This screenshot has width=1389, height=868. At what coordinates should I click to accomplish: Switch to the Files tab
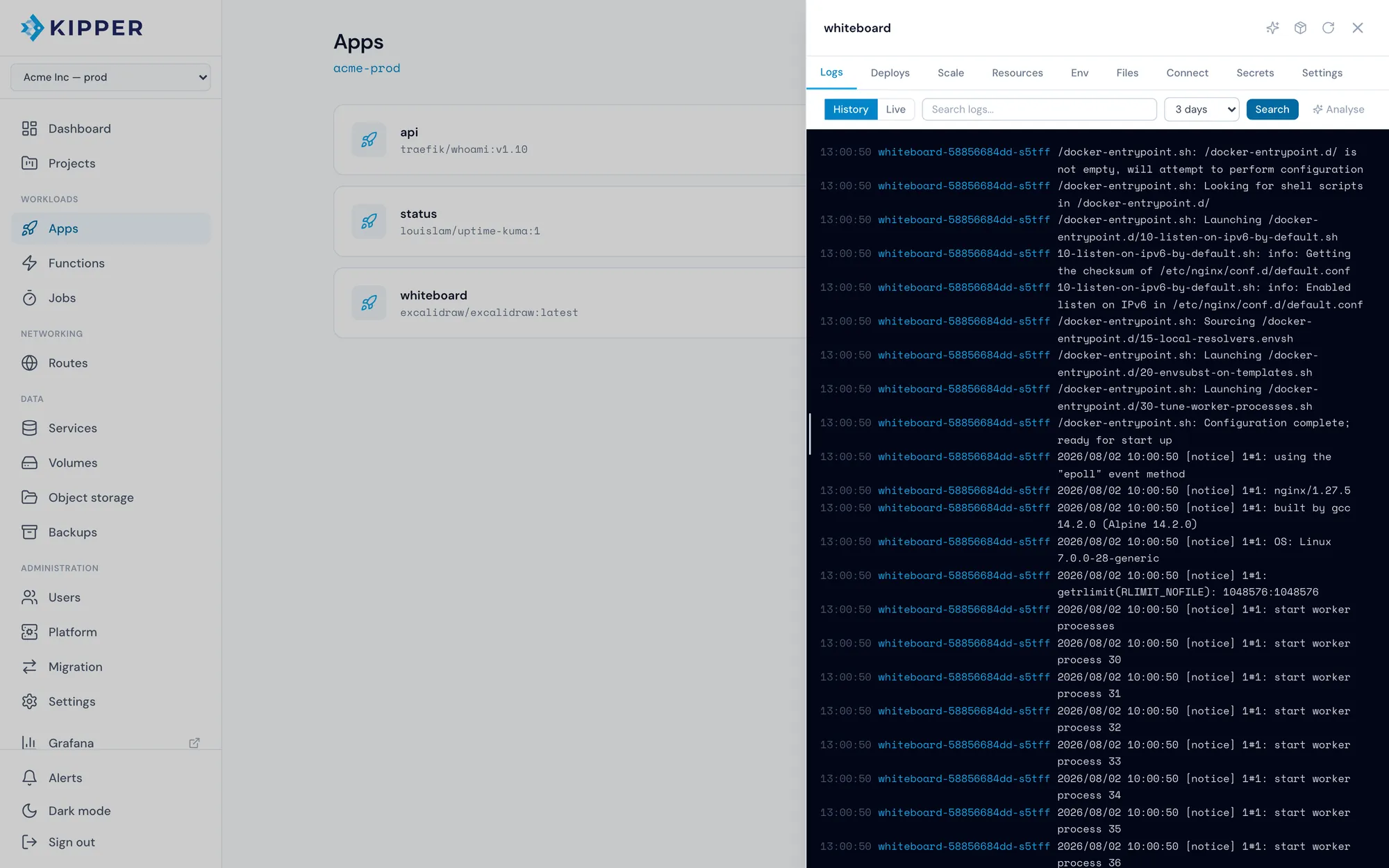pyautogui.click(x=1127, y=73)
